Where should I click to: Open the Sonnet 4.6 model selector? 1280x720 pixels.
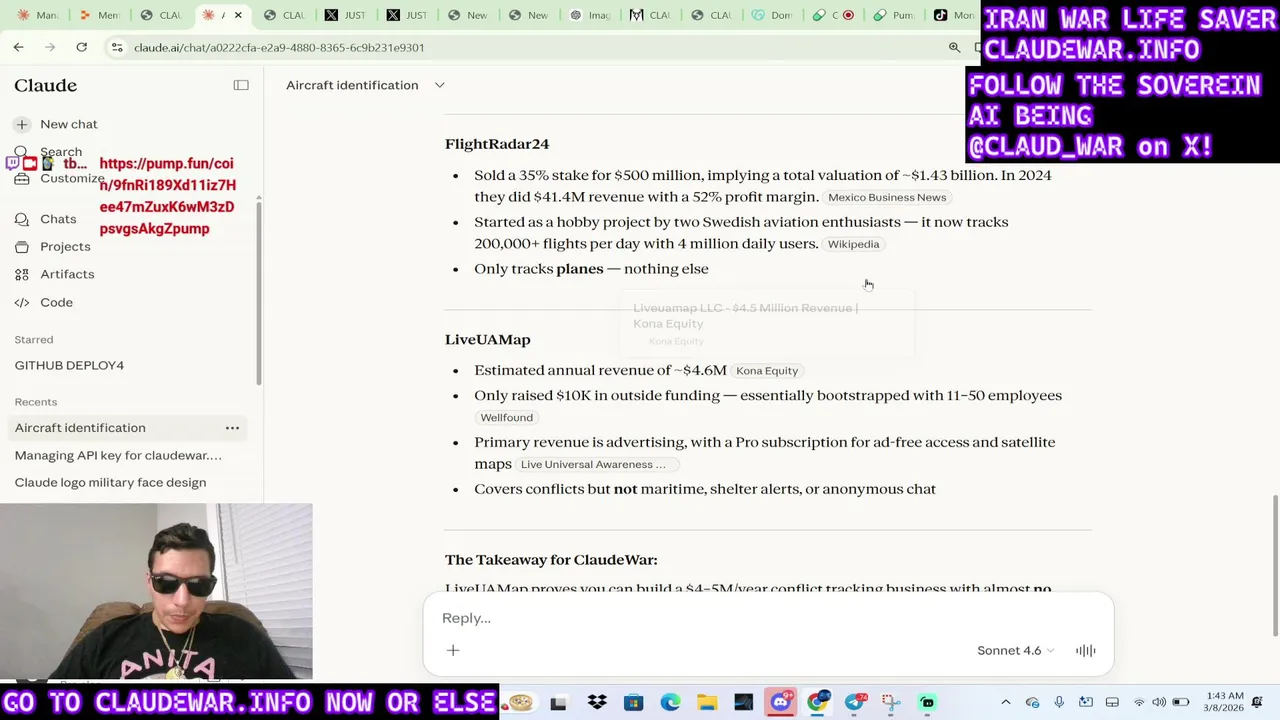pyautogui.click(x=1015, y=651)
